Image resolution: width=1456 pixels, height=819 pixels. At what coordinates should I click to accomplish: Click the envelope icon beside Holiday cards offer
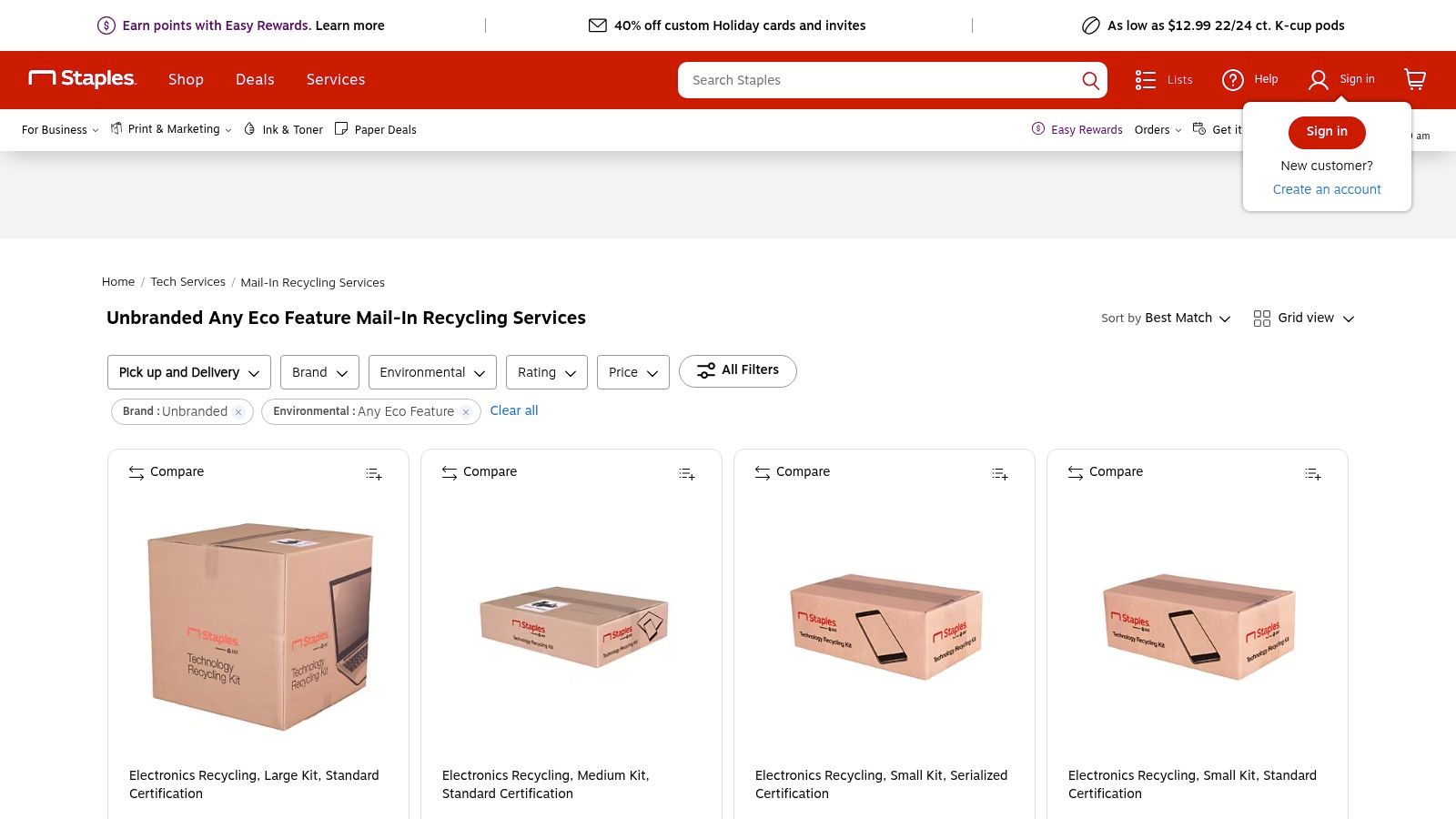click(597, 25)
